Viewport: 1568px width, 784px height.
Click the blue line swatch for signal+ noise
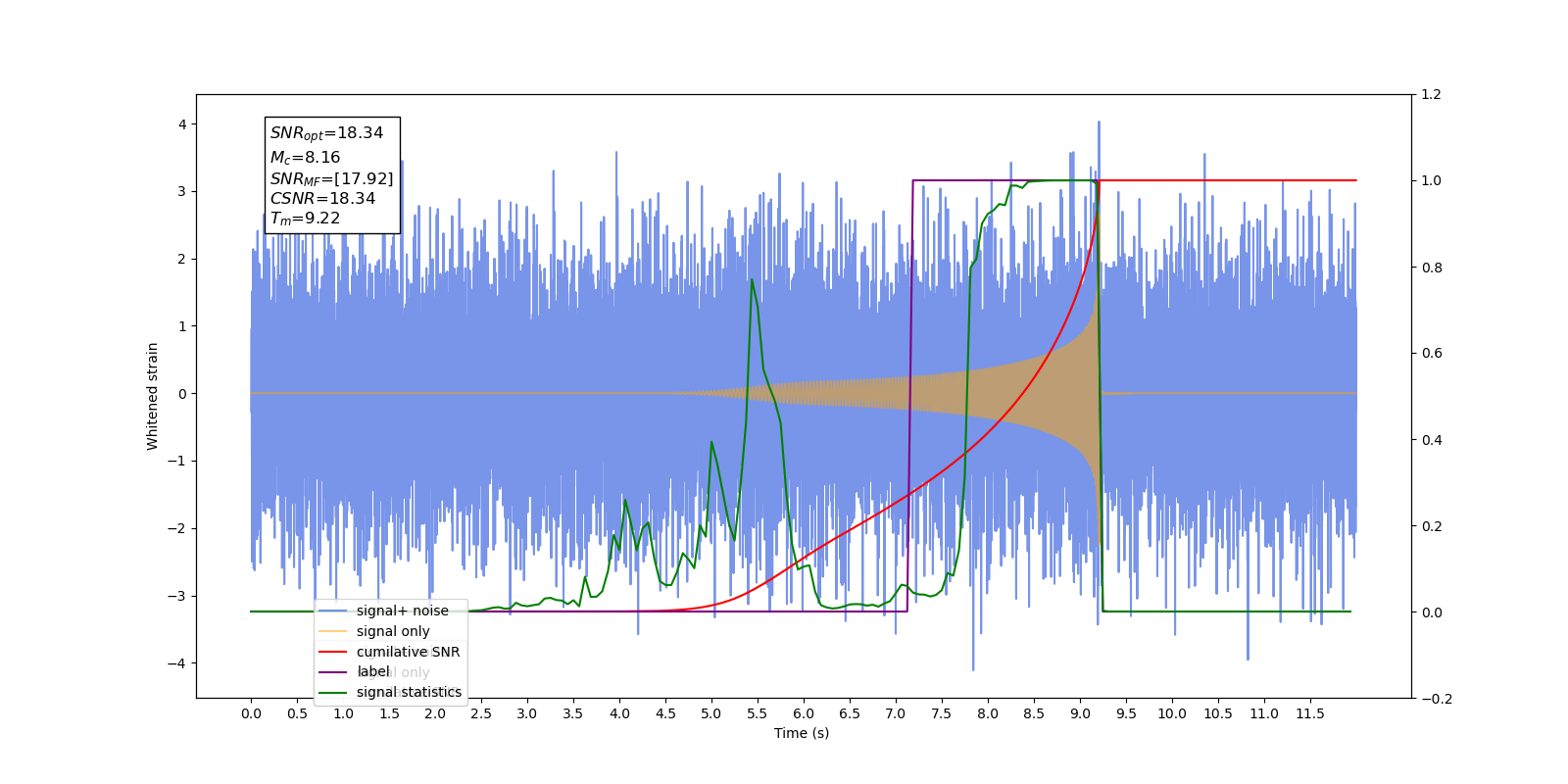tap(333, 611)
